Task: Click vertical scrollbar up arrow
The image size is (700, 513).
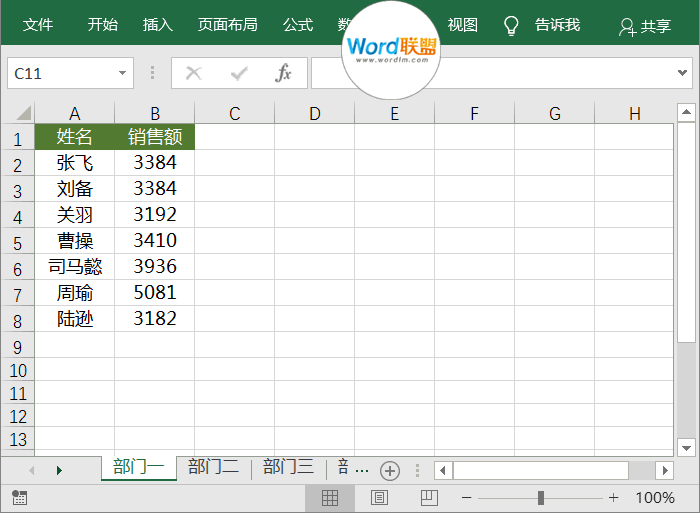Action: [x=686, y=112]
